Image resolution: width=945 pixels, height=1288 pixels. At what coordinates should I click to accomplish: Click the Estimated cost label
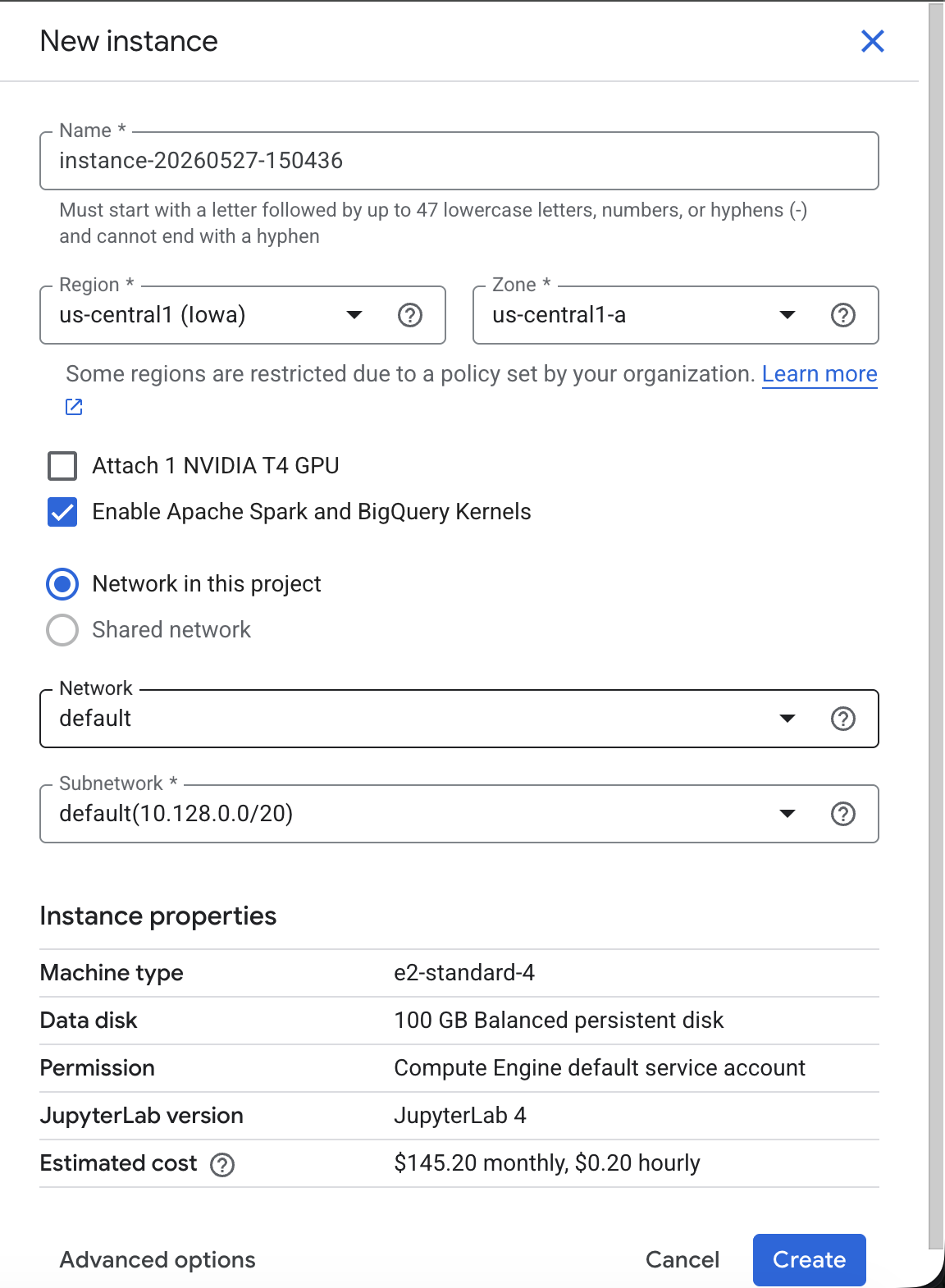tap(119, 1163)
